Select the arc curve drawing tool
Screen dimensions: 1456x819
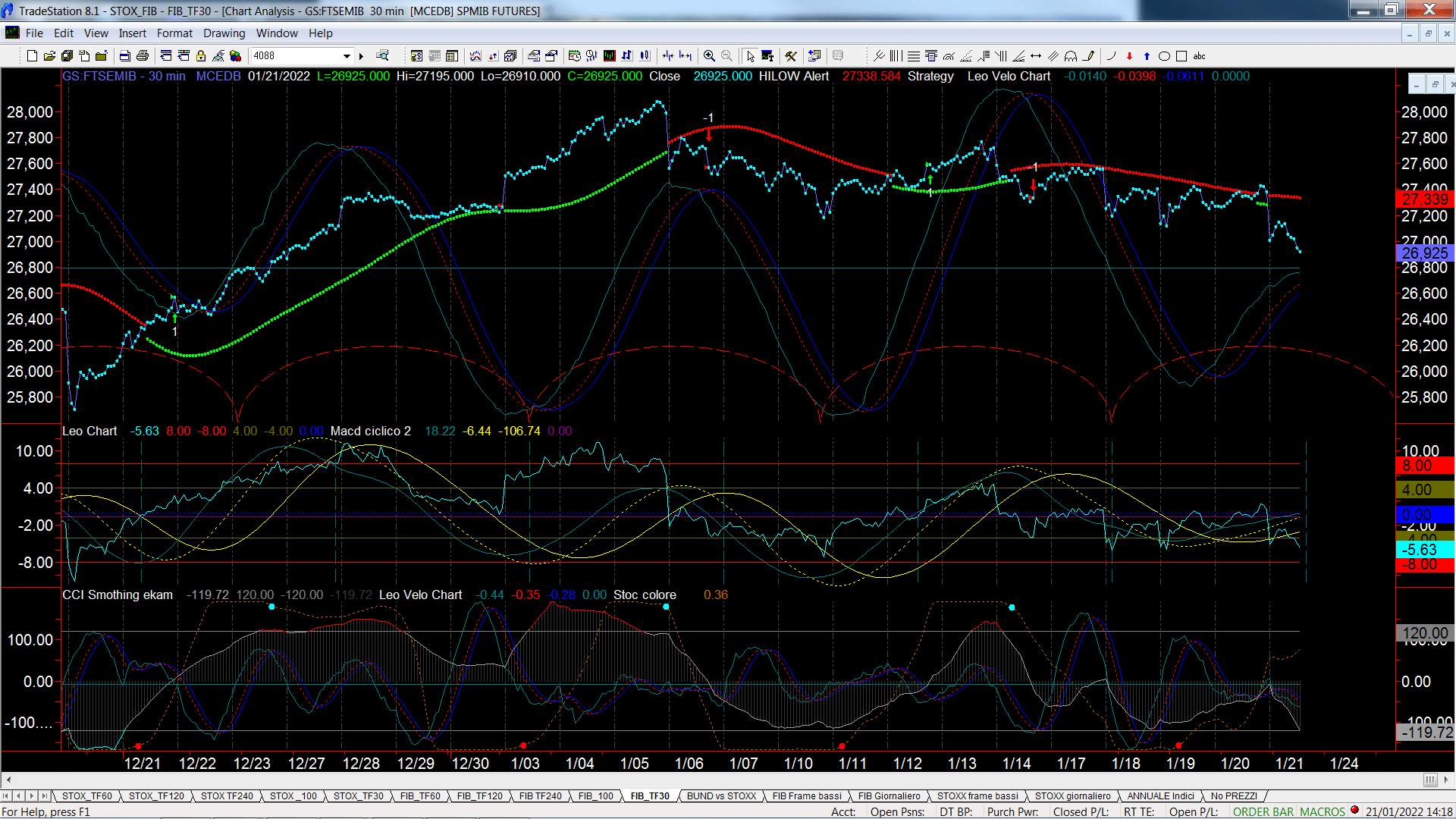1112,56
